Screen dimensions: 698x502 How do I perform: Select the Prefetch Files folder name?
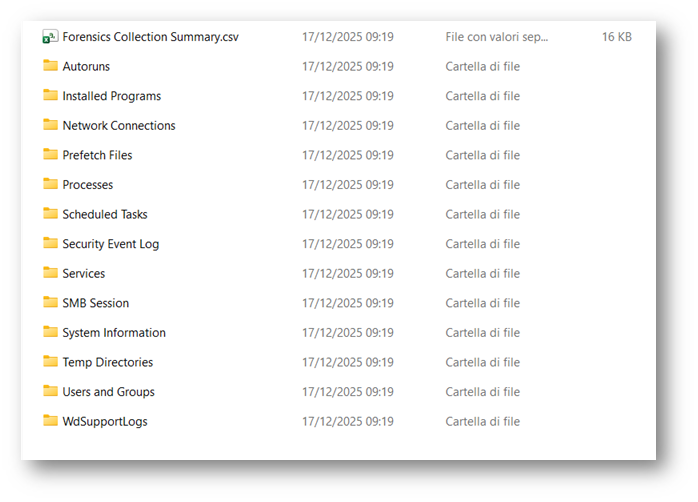click(x=97, y=155)
